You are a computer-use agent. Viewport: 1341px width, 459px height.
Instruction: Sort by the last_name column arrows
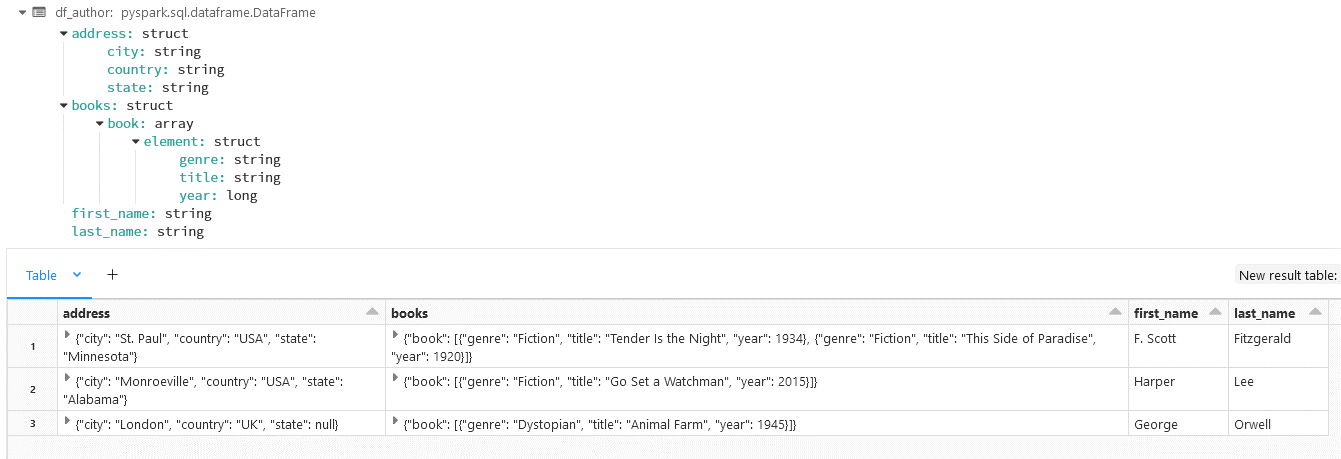click(x=1315, y=313)
